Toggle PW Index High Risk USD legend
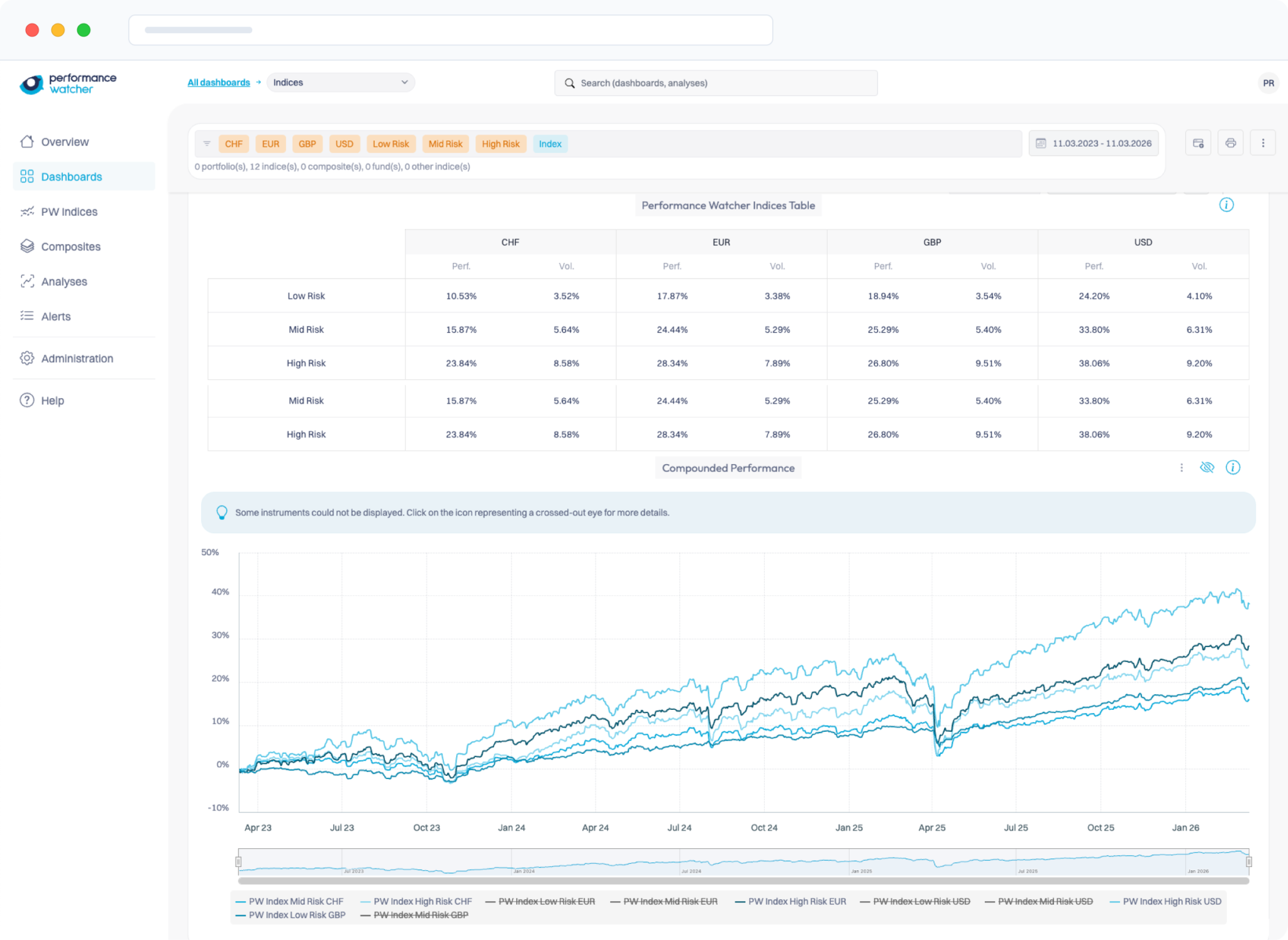The image size is (1288, 940). pyautogui.click(x=1171, y=901)
